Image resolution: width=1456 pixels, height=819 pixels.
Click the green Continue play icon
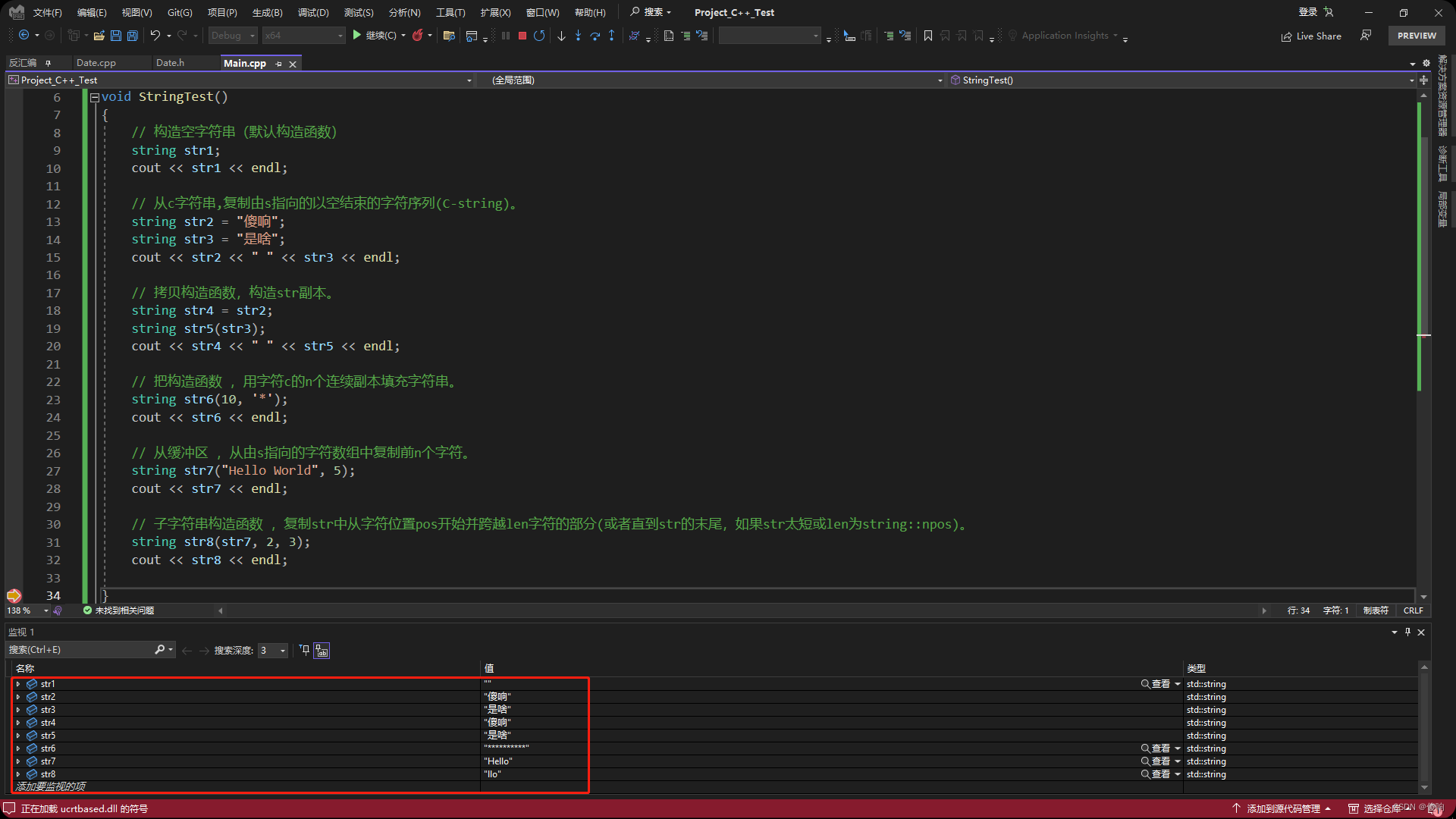(356, 36)
